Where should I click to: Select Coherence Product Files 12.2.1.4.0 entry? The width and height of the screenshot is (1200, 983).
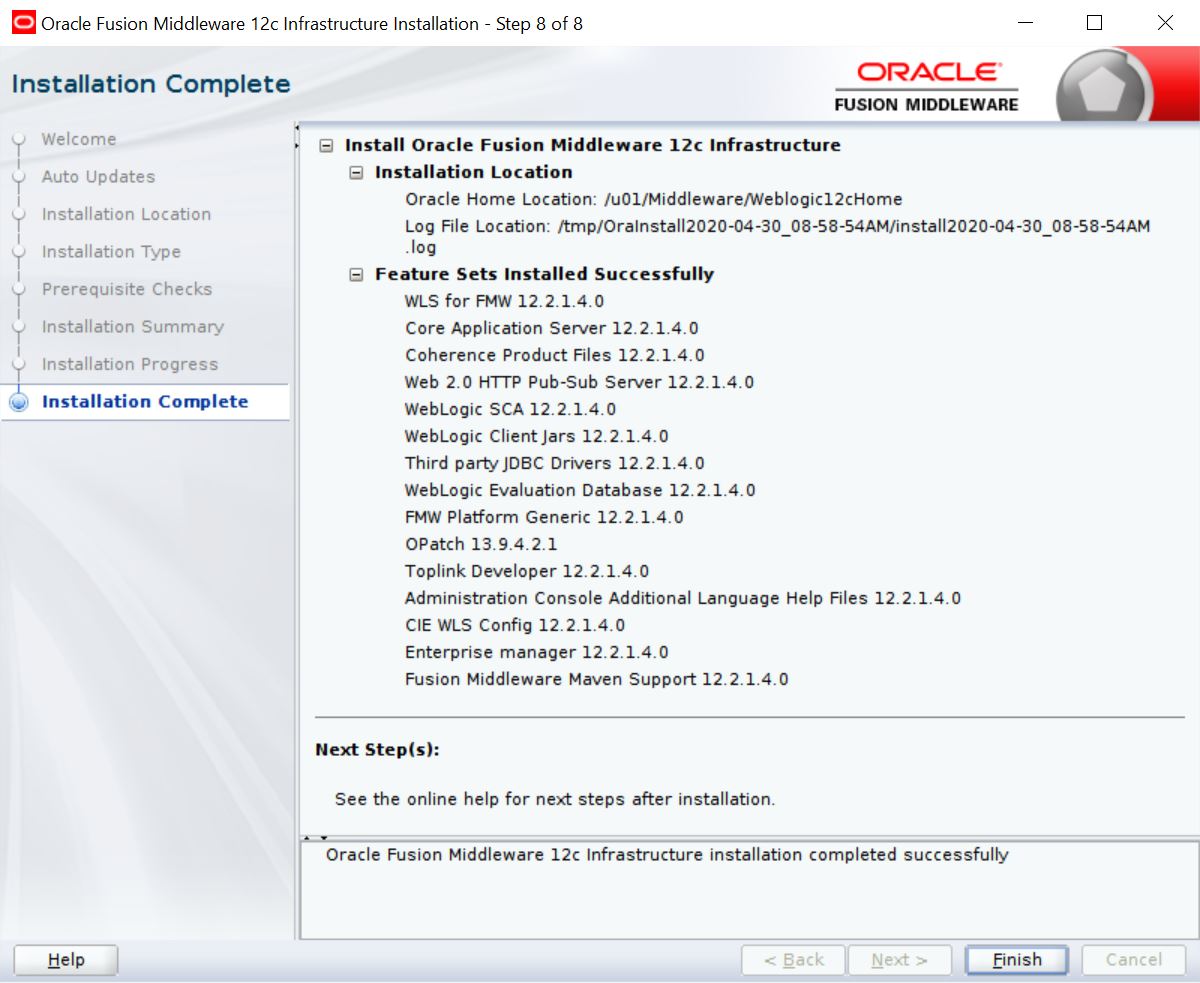[x=555, y=355]
